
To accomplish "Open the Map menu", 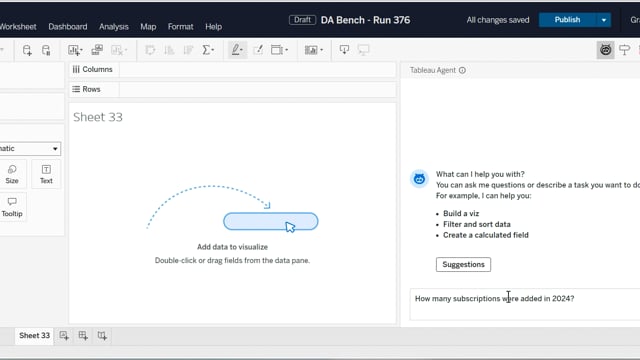I will (148, 27).
